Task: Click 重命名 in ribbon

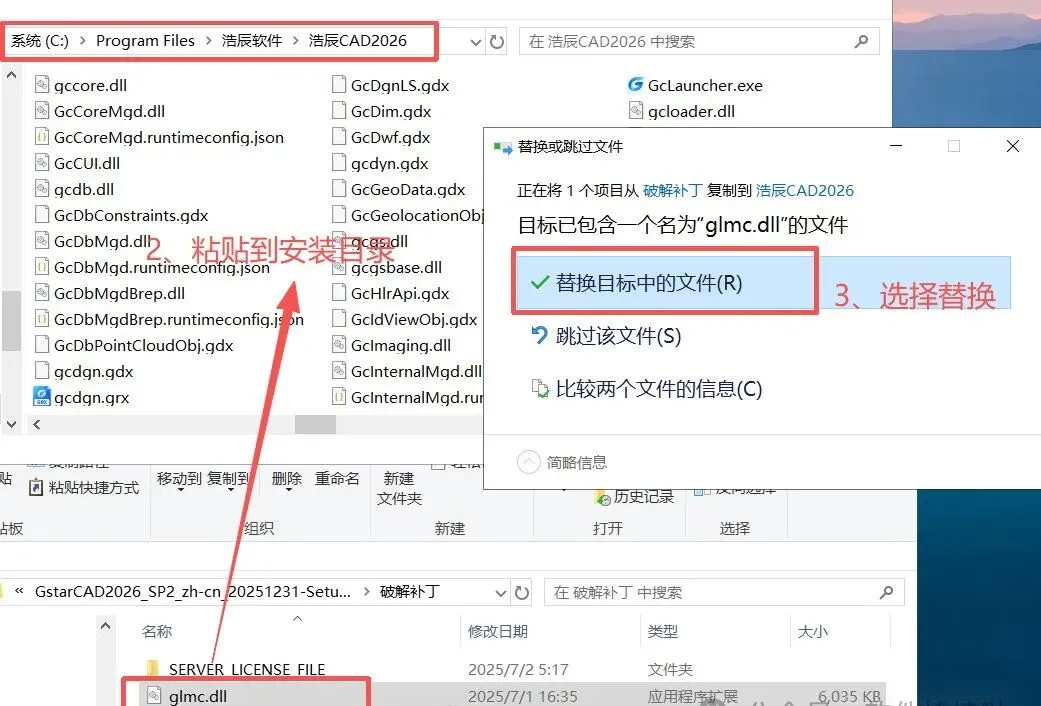Action: pyautogui.click(x=337, y=479)
